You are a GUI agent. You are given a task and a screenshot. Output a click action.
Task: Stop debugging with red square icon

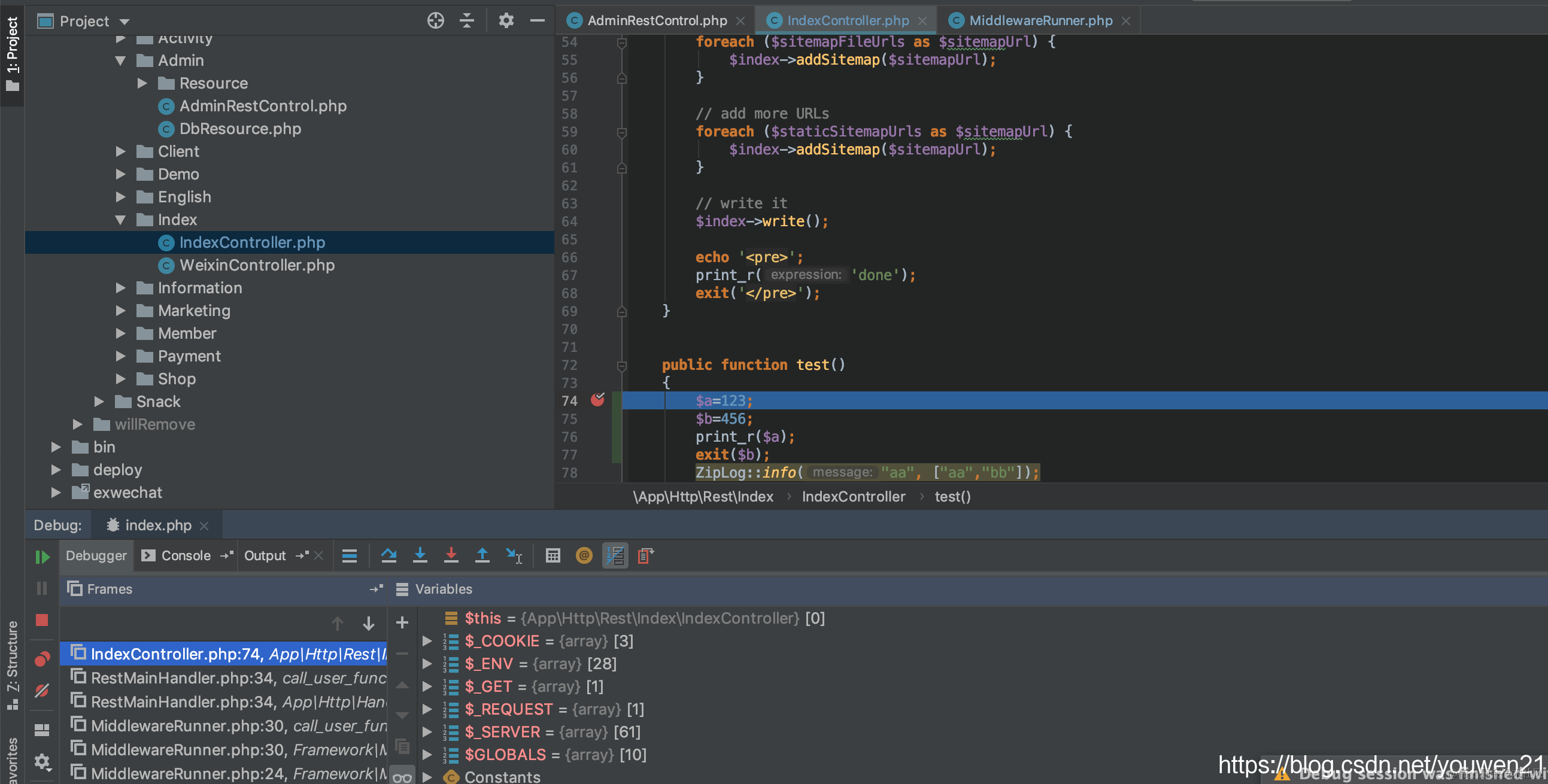41,619
